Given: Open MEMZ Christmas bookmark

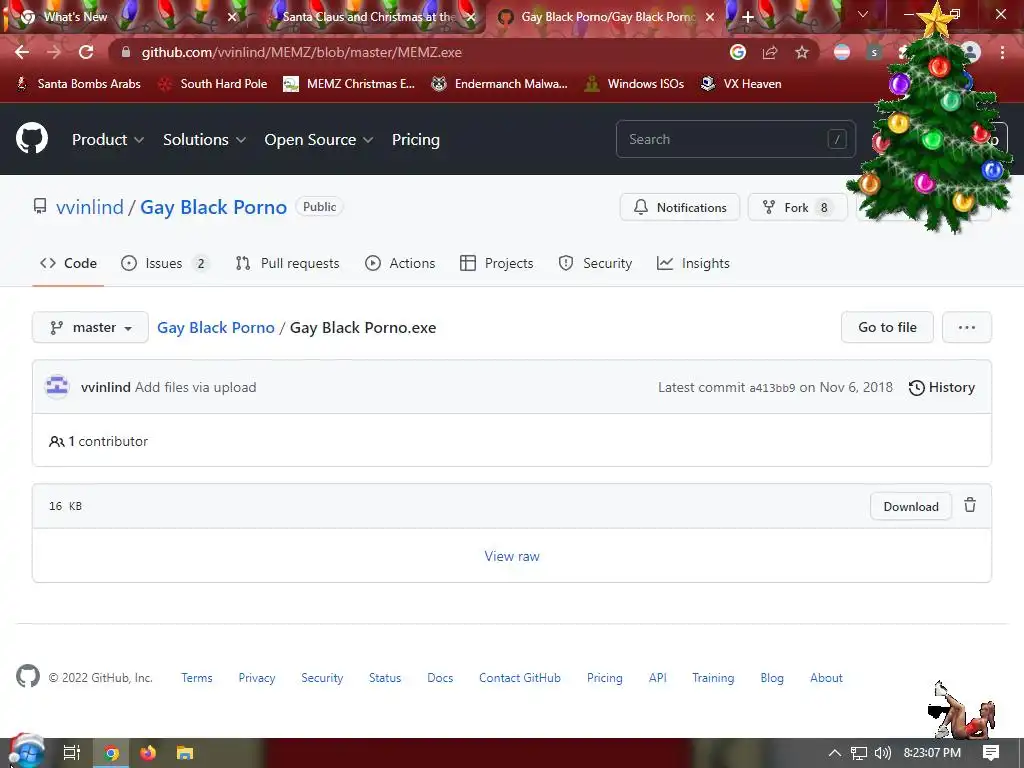Looking at the screenshot, I should coord(349,84).
